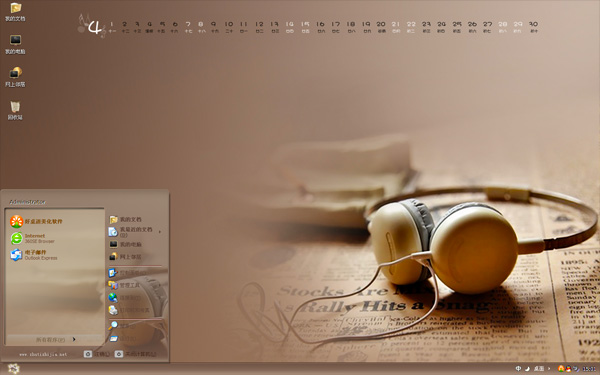Screen dimensions: 600x375
Task: Click the start button on the taskbar
Action: [x=13, y=368]
